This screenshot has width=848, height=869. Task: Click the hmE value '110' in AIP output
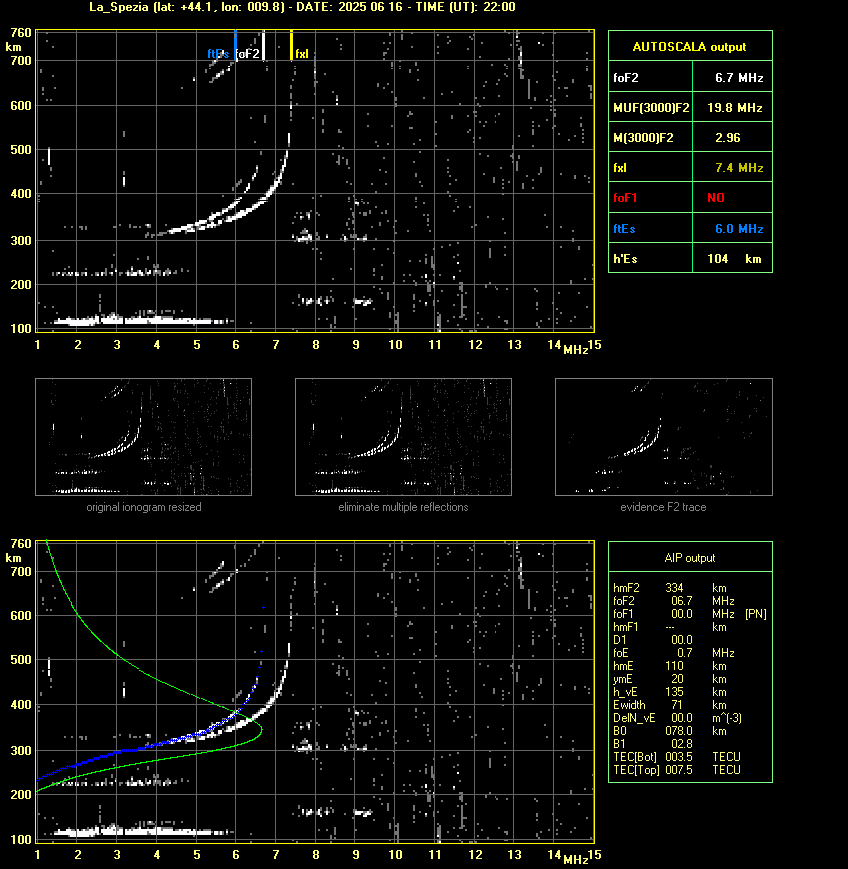(674, 666)
